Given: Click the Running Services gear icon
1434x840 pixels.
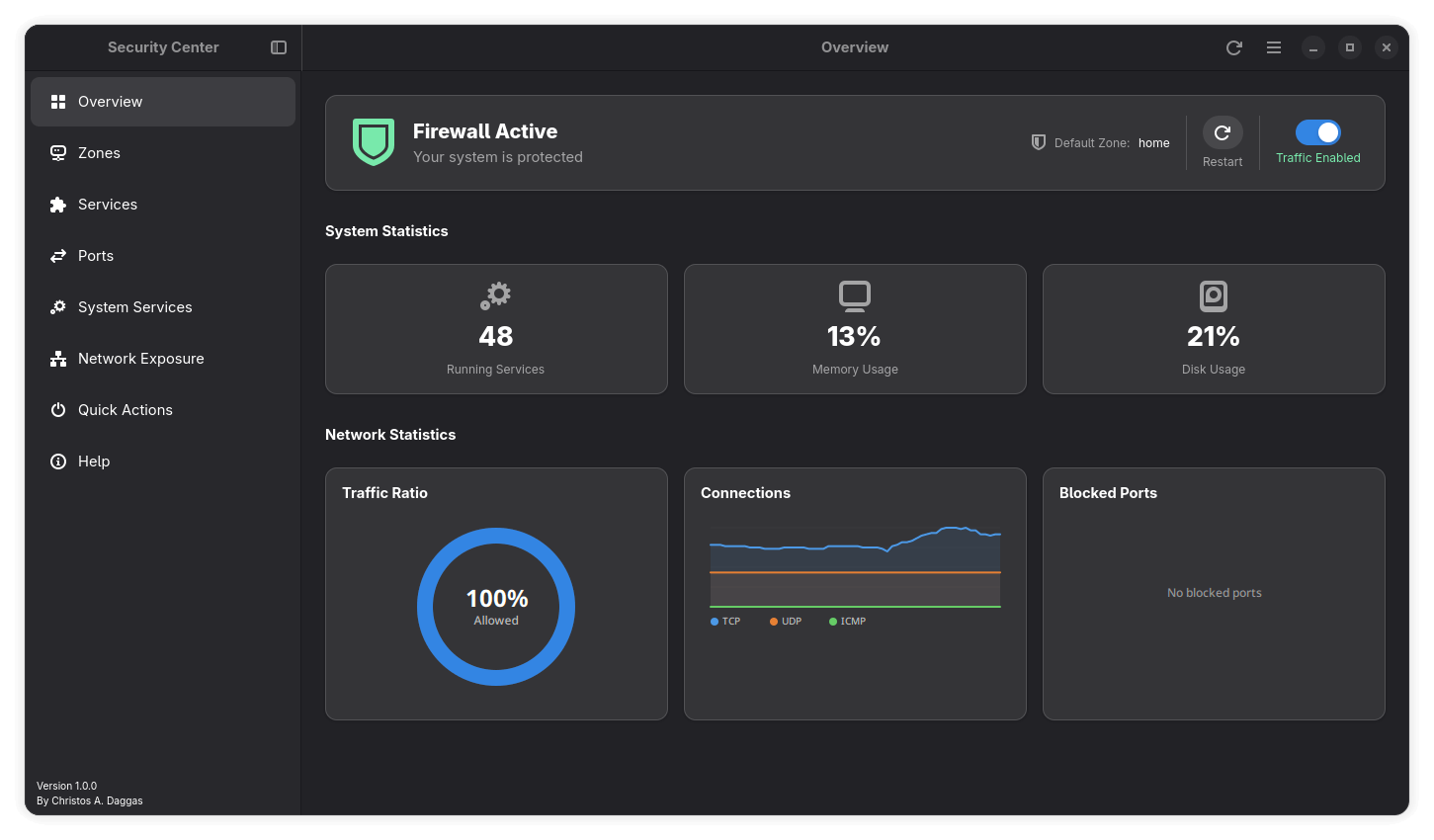Looking at the screenshot, I should click(496, 295).
